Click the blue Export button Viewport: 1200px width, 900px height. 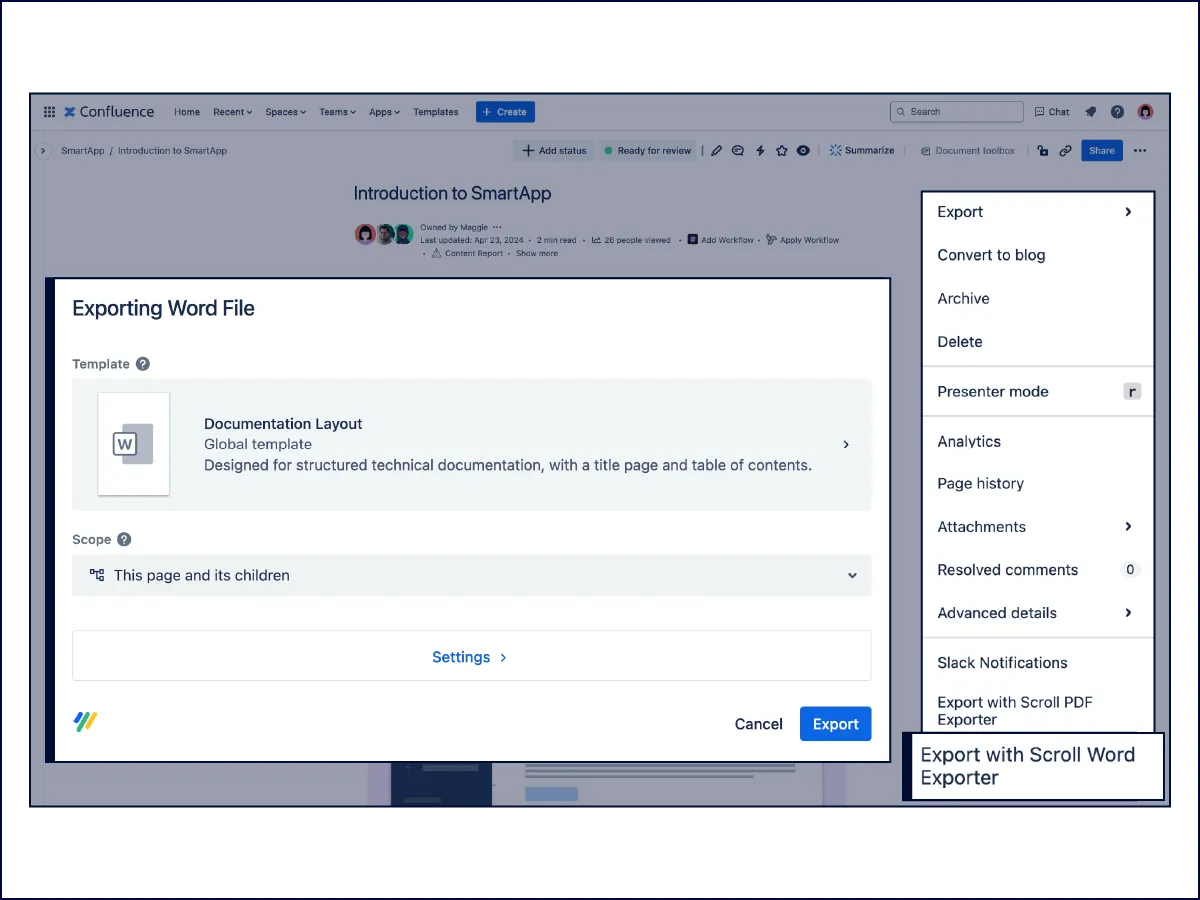[836, 724]
